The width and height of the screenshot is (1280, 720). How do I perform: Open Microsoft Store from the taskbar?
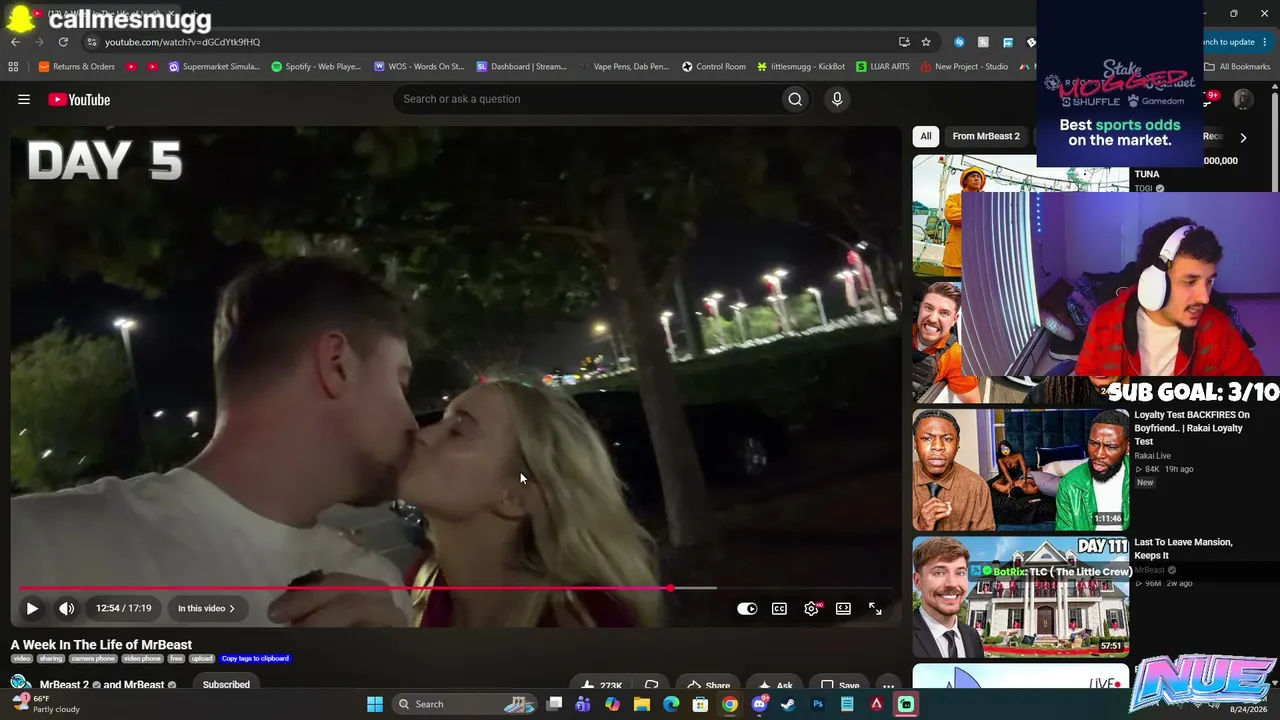pyautogui.click(x=701, y=704)
